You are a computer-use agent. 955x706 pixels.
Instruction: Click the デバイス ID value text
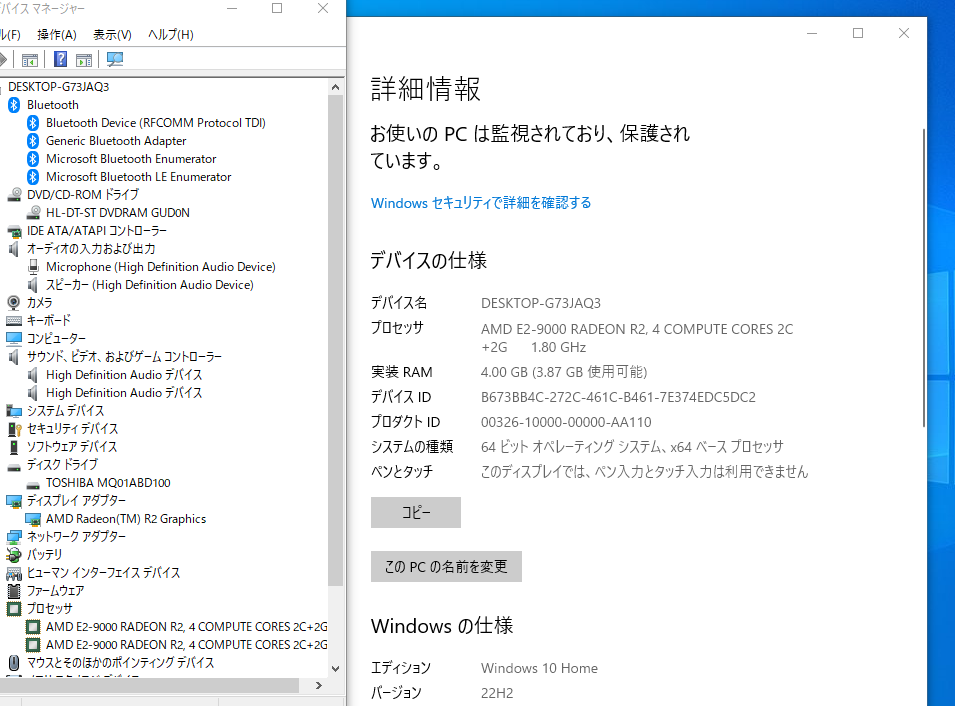[x=618, y=397]
